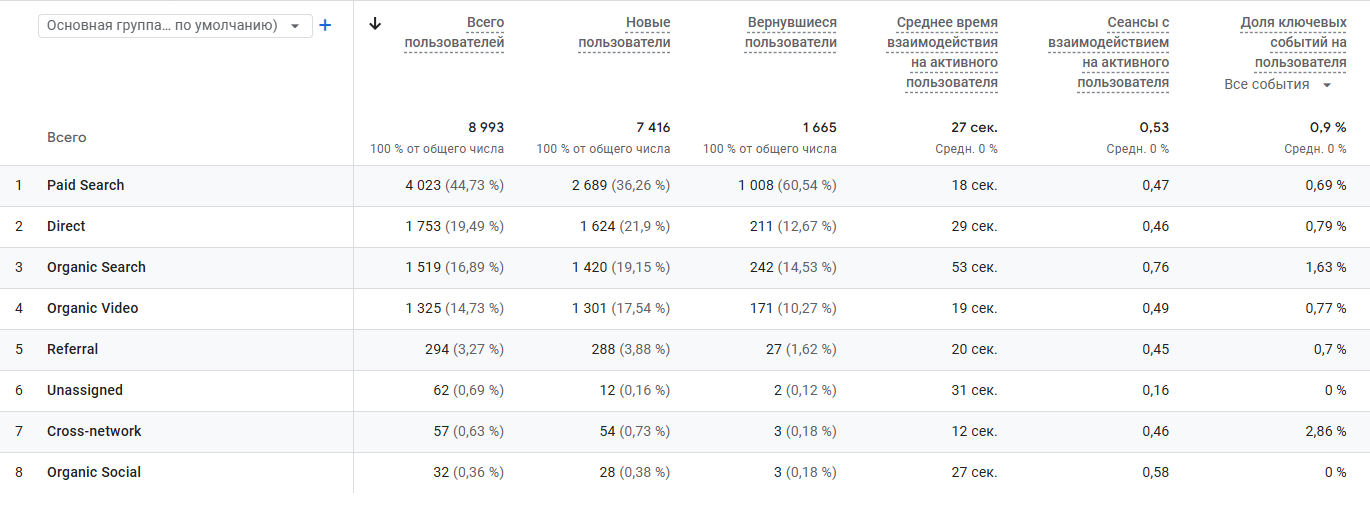
Task: Click the Cross-network row label
Action: point(94,431)
